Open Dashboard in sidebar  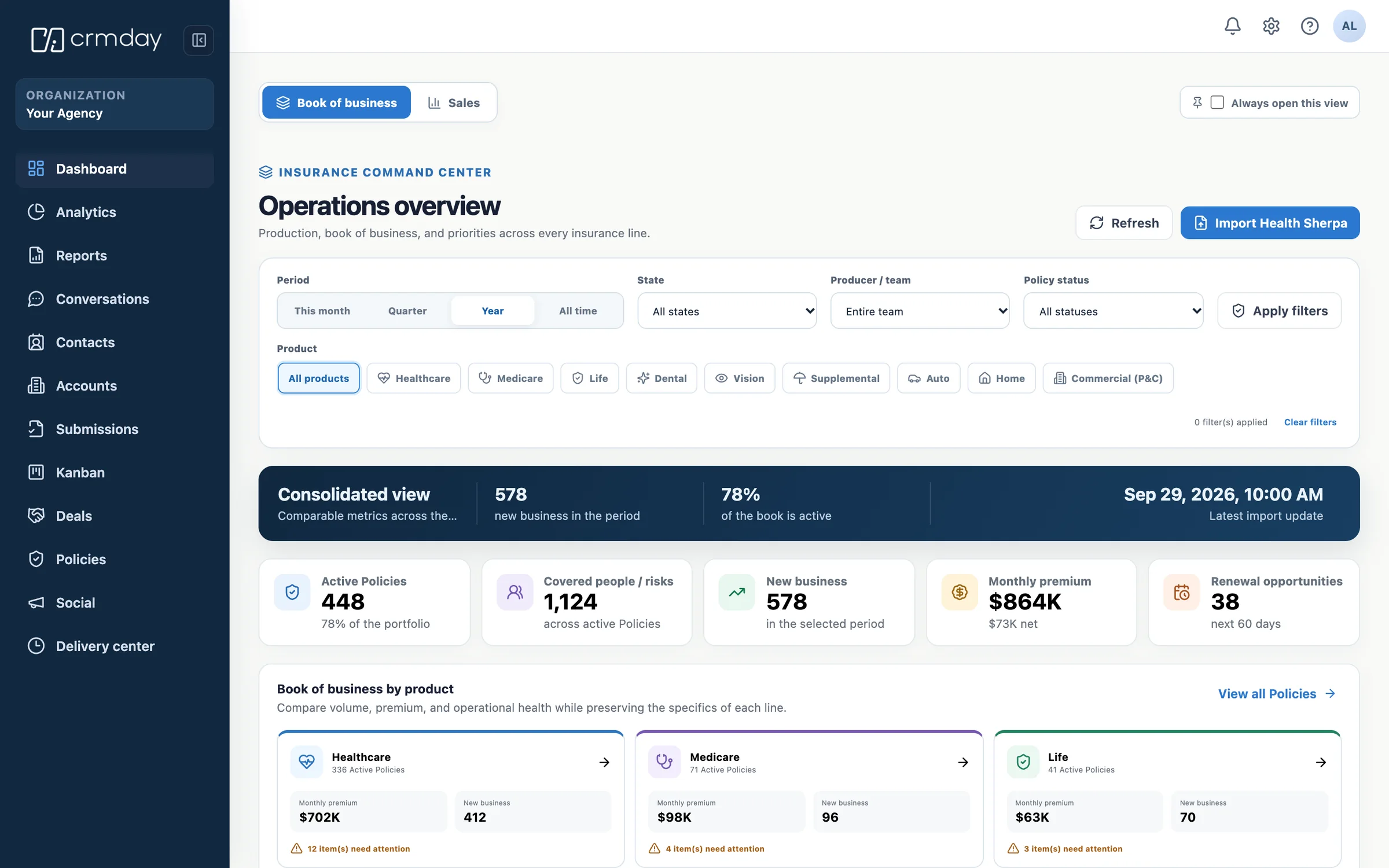tap(115, 169)
